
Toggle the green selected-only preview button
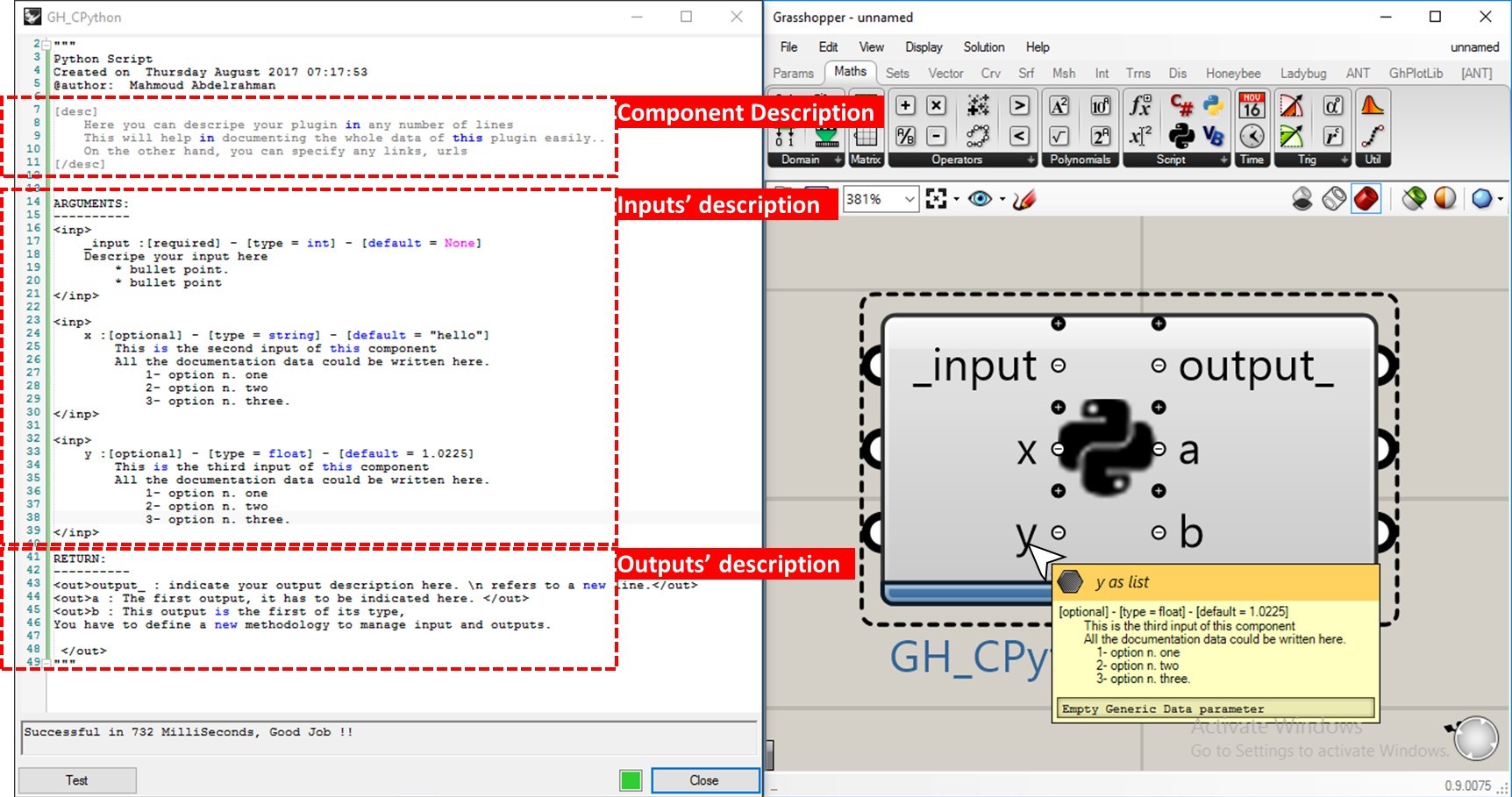[1413, 200]
